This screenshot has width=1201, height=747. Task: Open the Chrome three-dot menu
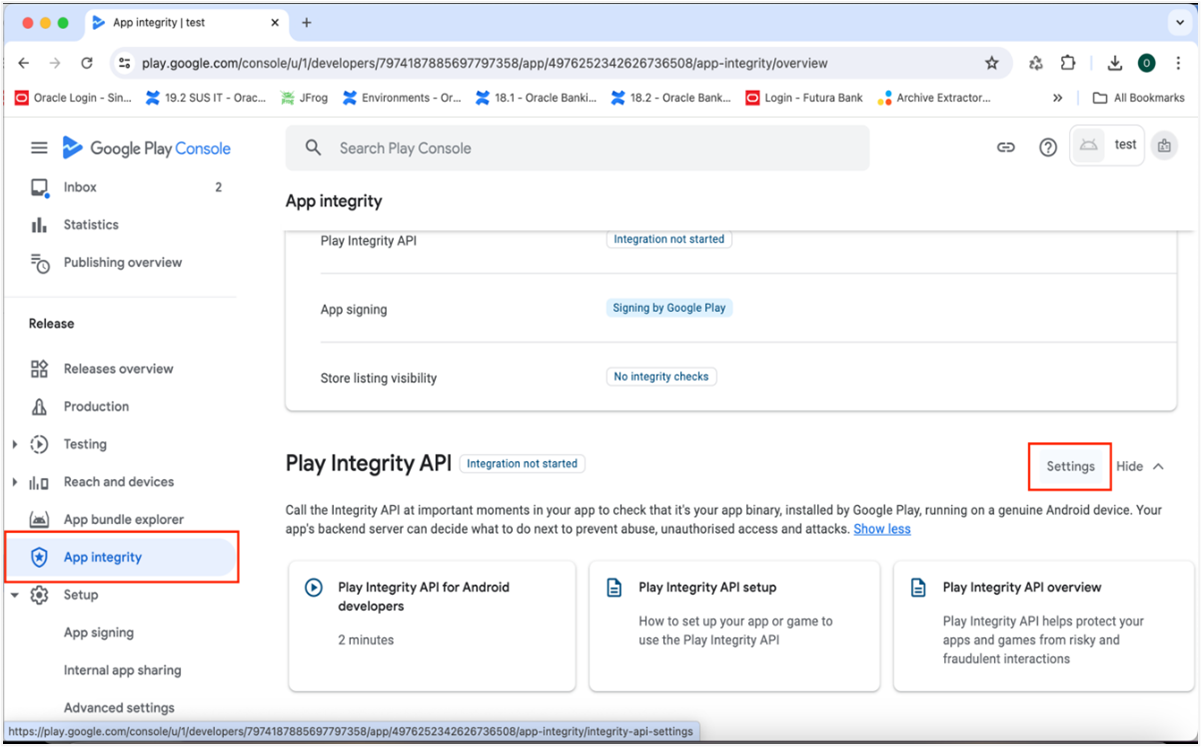(x=1179, y=63)
